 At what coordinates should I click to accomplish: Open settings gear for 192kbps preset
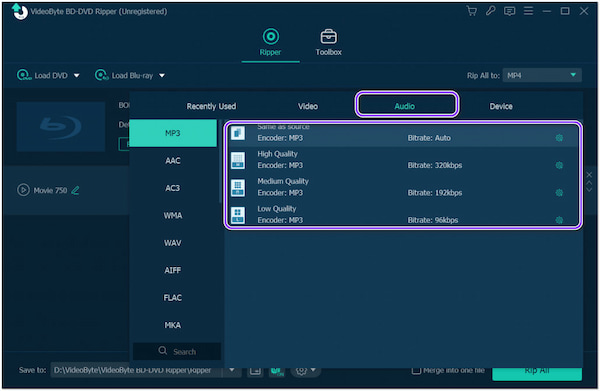point(559,192)
